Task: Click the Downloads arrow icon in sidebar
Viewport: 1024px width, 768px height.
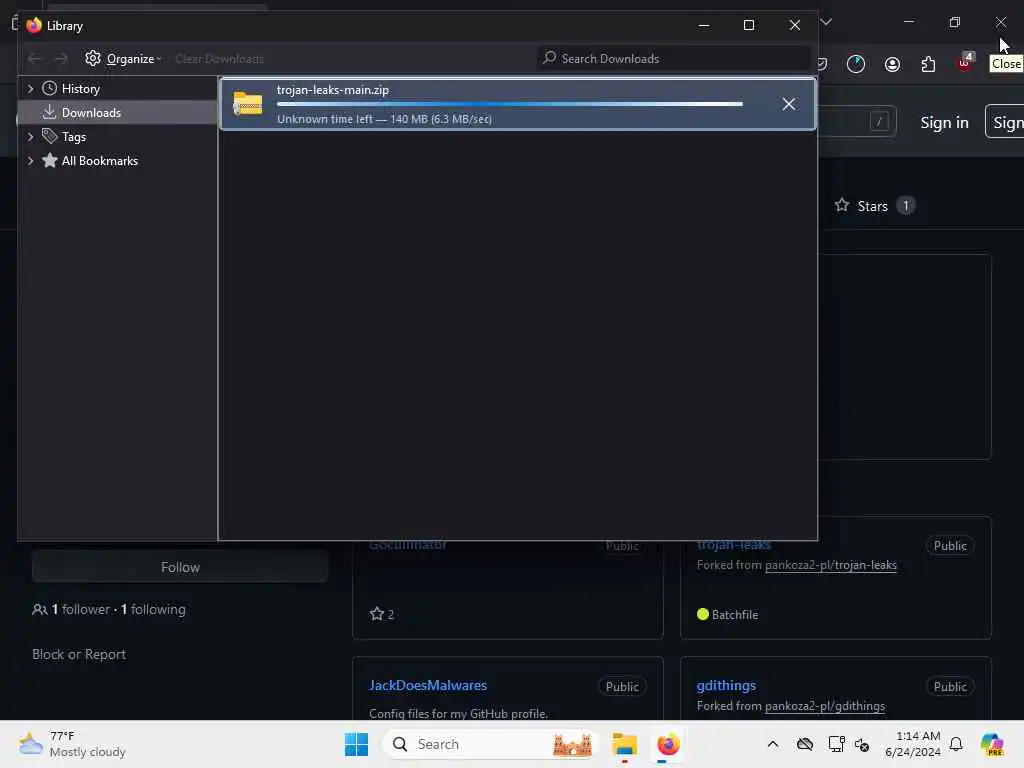Action: pyautogui.click(x=49, y=112)
